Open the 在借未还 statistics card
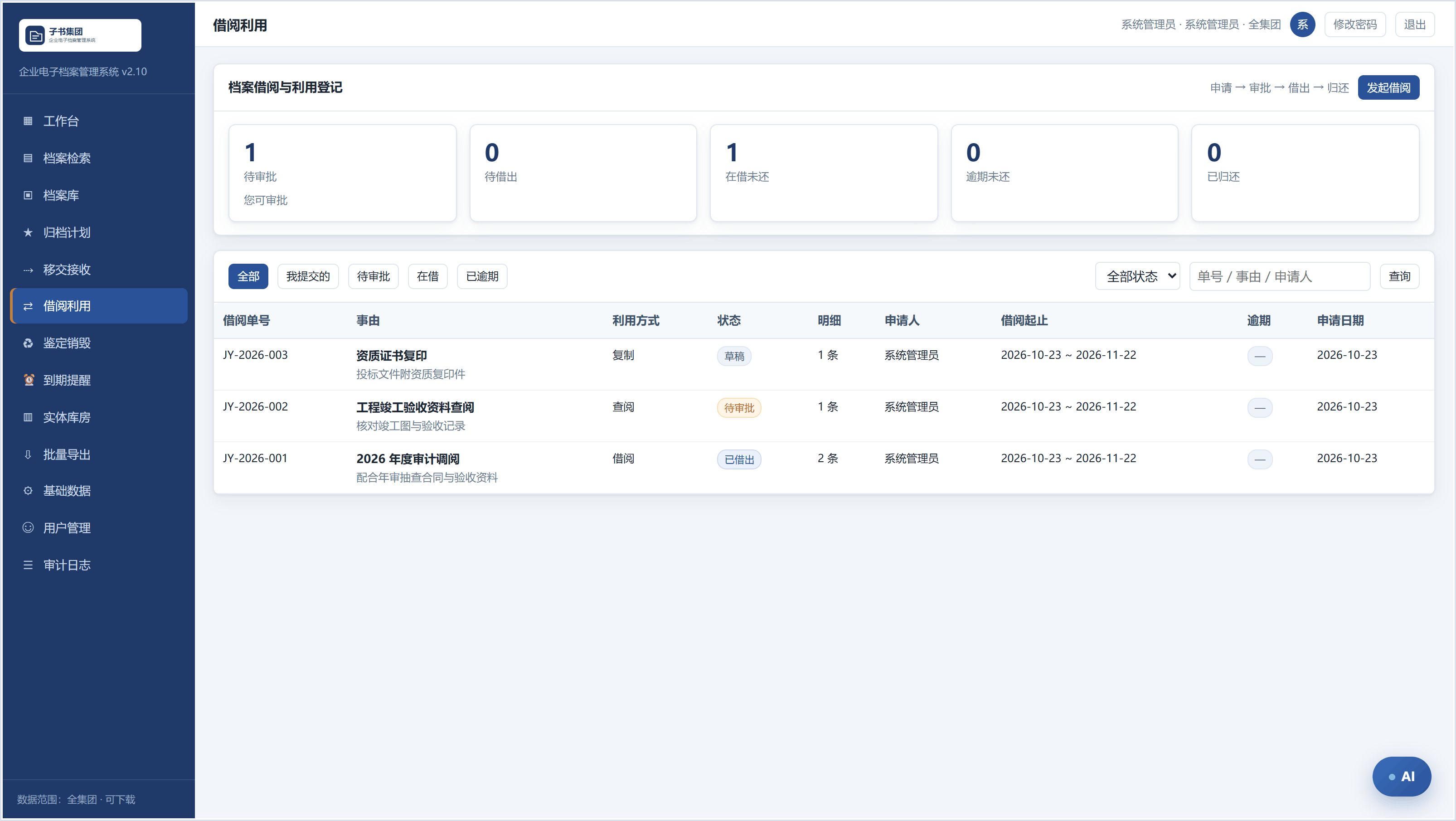The height and width of the screenshot is (821, 1456). 824,173
